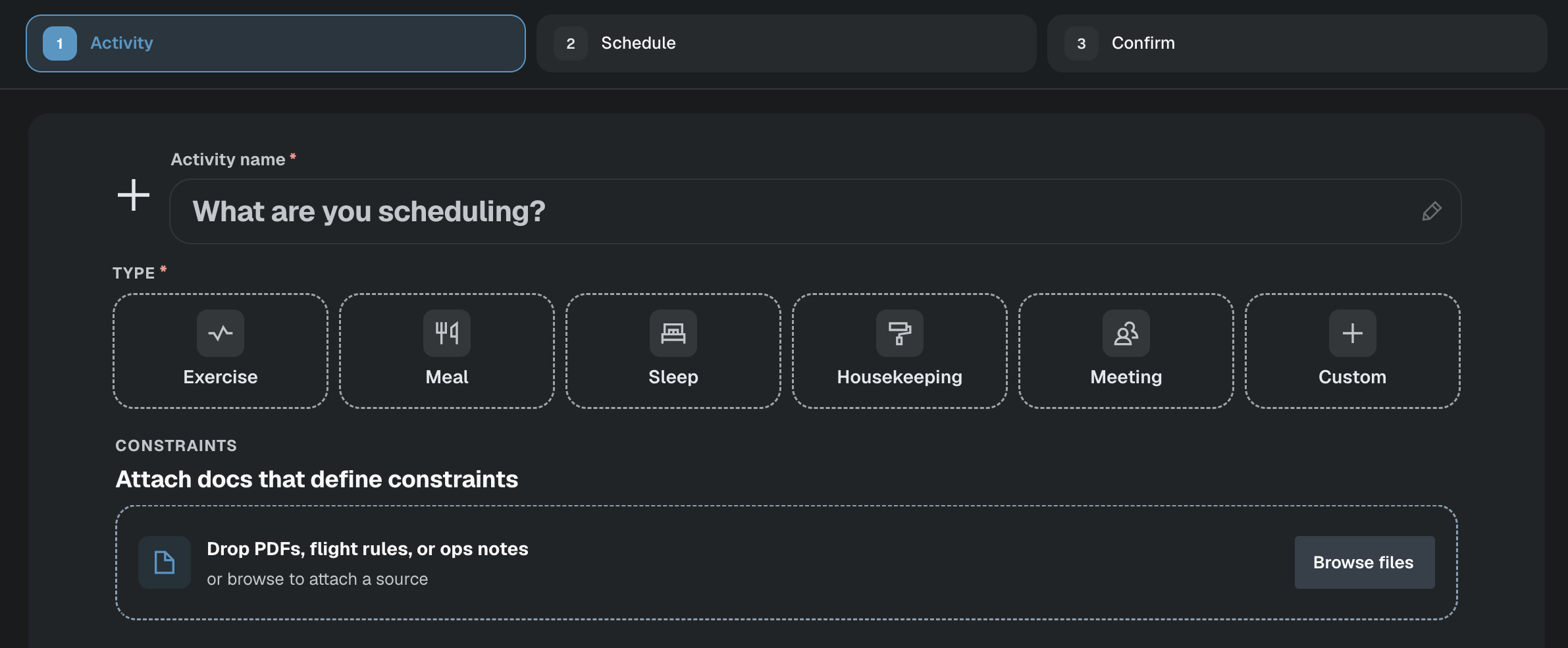
Task: Open the Activity step tab
Action: pos(276,43)
